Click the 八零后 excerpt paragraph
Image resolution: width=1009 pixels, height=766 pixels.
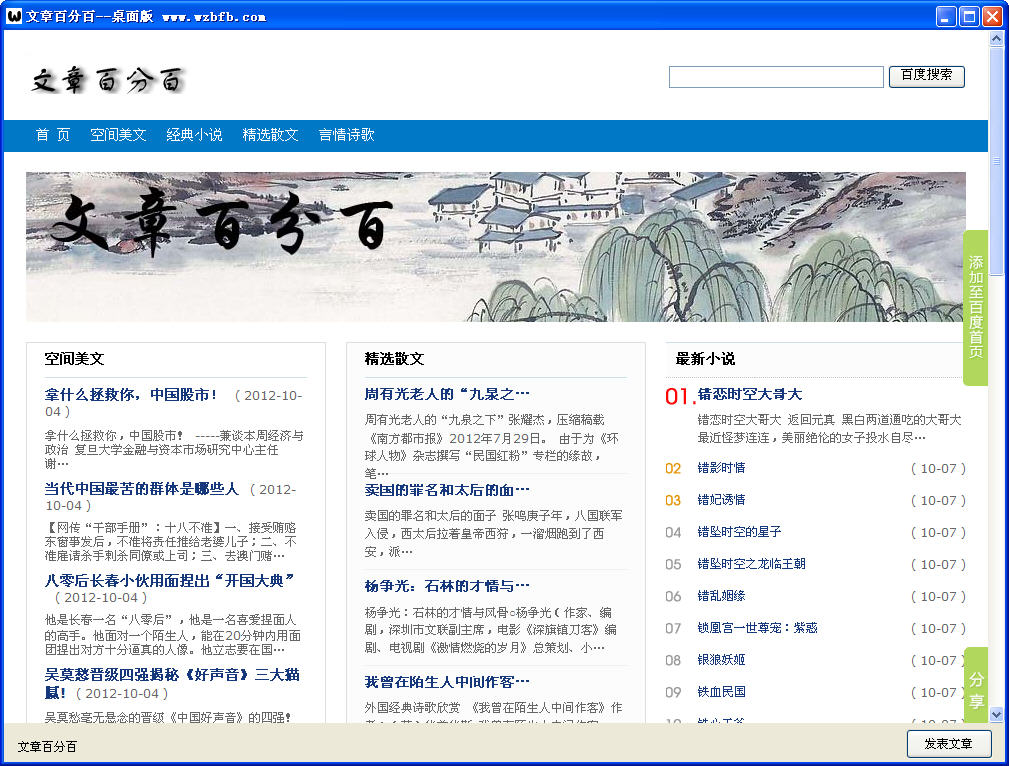(172, 634)
